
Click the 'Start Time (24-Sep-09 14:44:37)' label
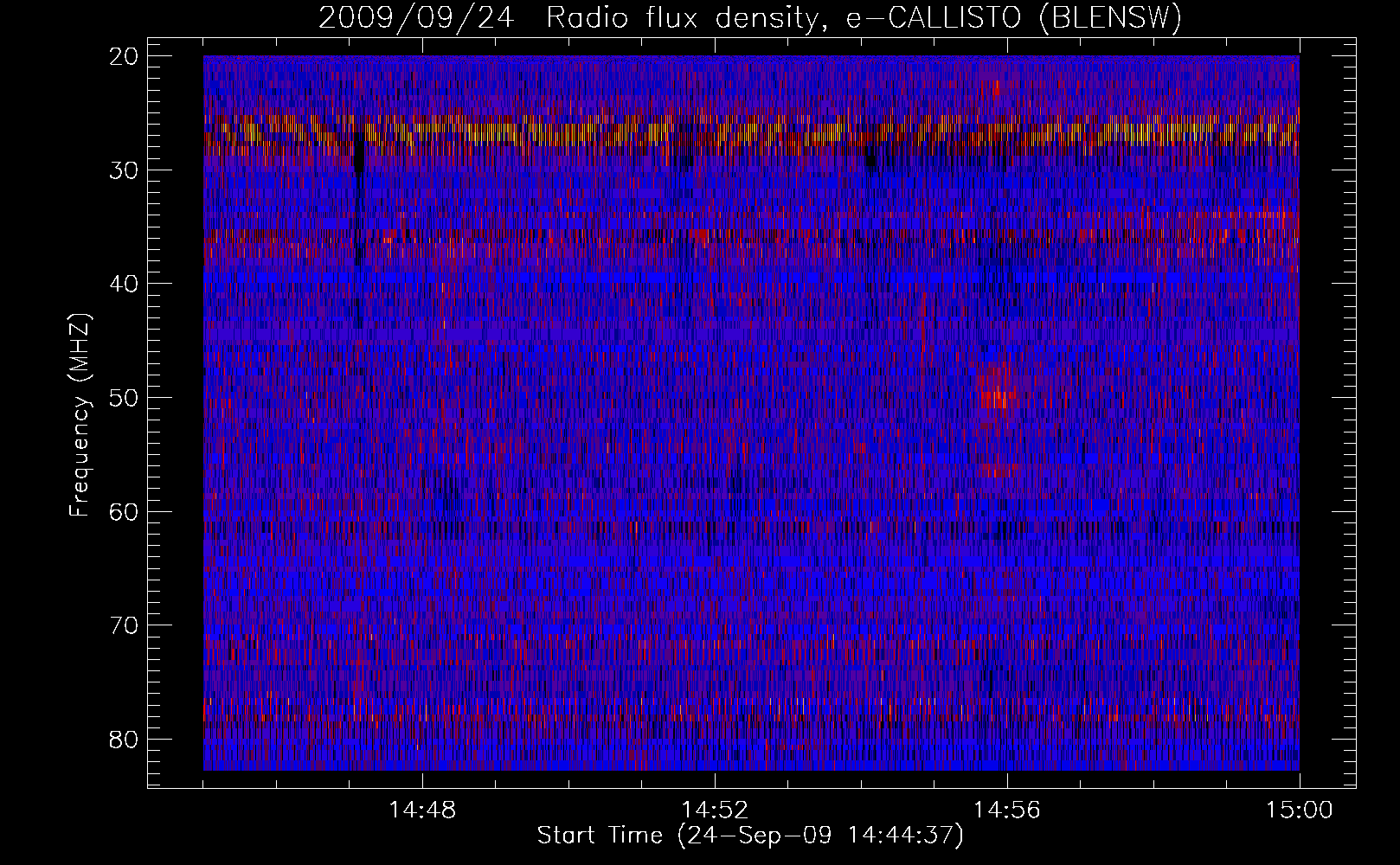[x=750, y=836]
